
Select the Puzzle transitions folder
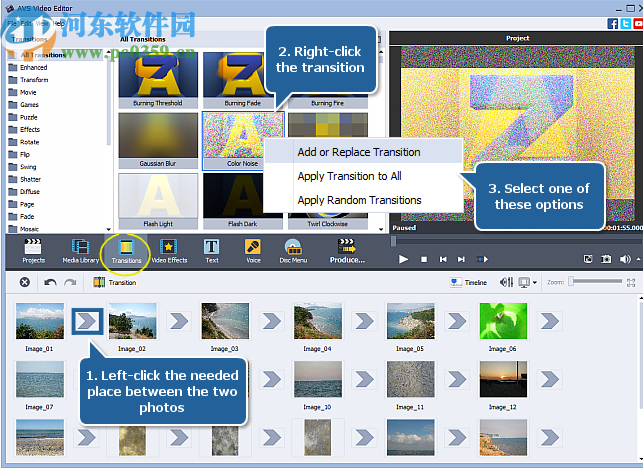pos(29,117)
